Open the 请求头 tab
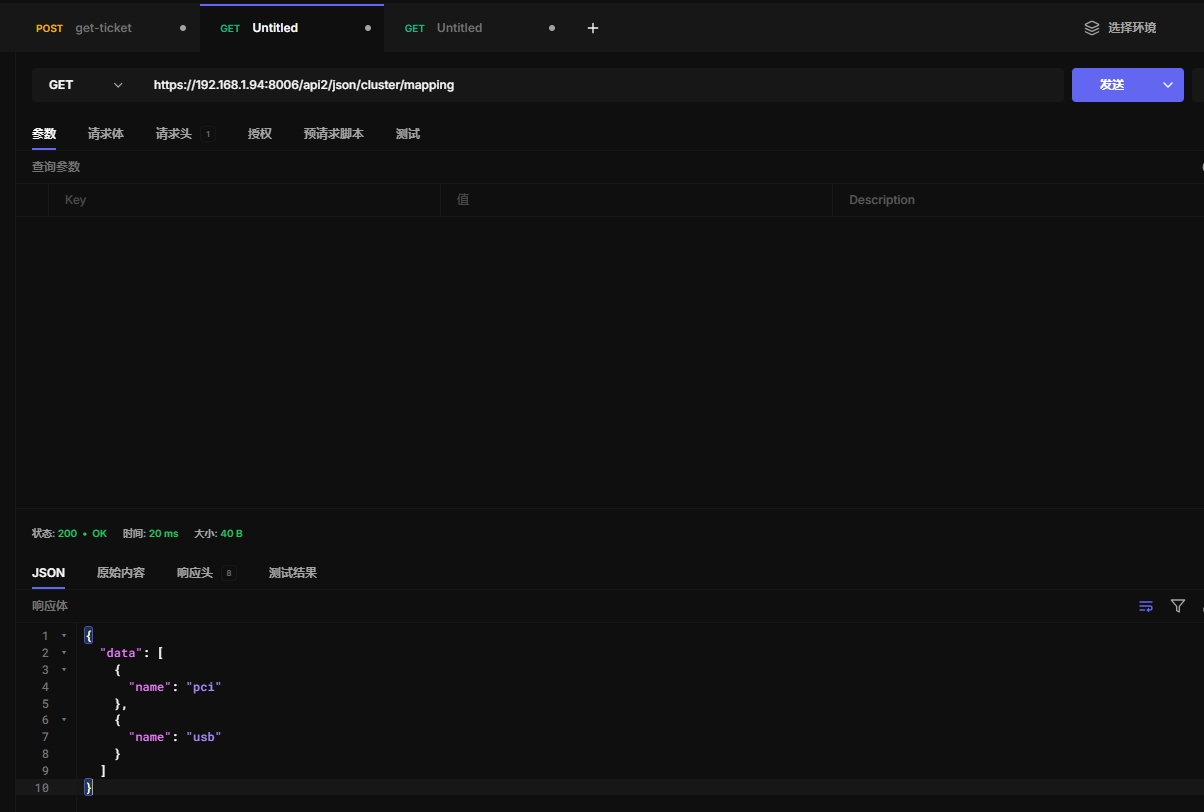Viewport: 1204px width, 812px height. (x=173, y=134)
